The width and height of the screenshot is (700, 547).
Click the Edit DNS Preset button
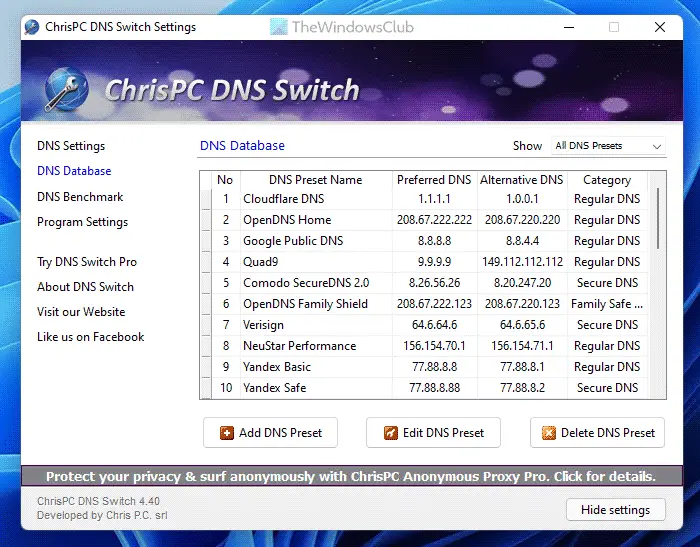[x=433, y=433]
